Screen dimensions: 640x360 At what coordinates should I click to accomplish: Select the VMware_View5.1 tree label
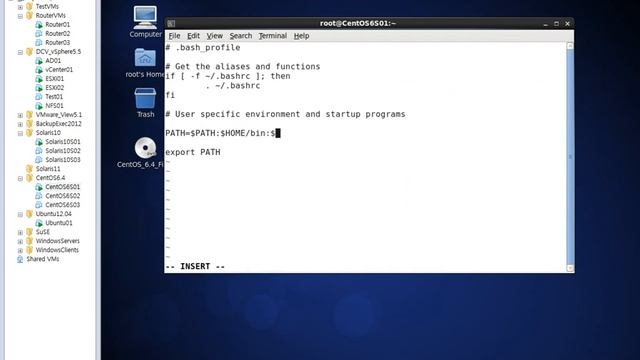59,115
